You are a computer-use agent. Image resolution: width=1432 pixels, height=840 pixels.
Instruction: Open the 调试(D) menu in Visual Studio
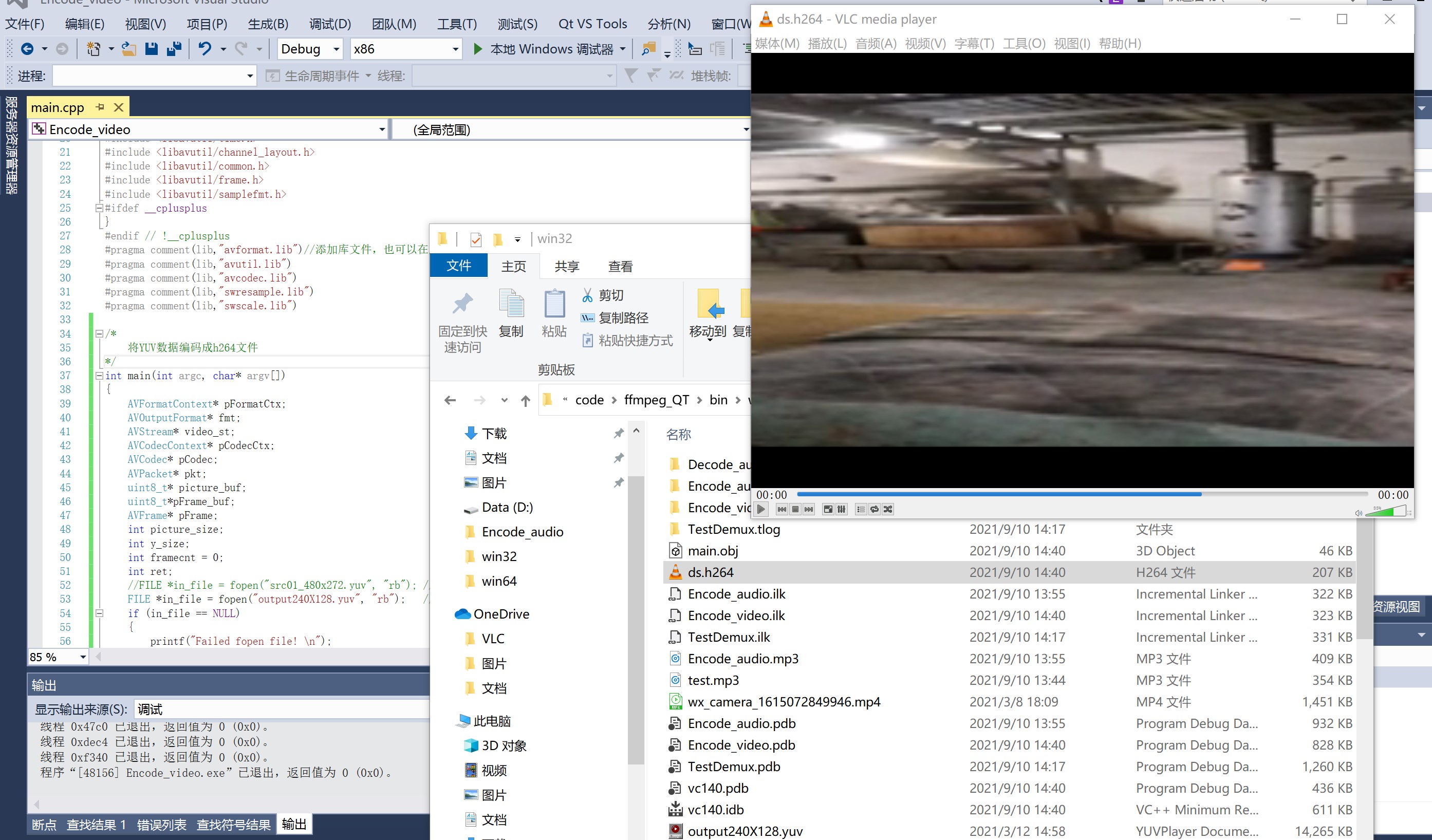pos(329,24)
